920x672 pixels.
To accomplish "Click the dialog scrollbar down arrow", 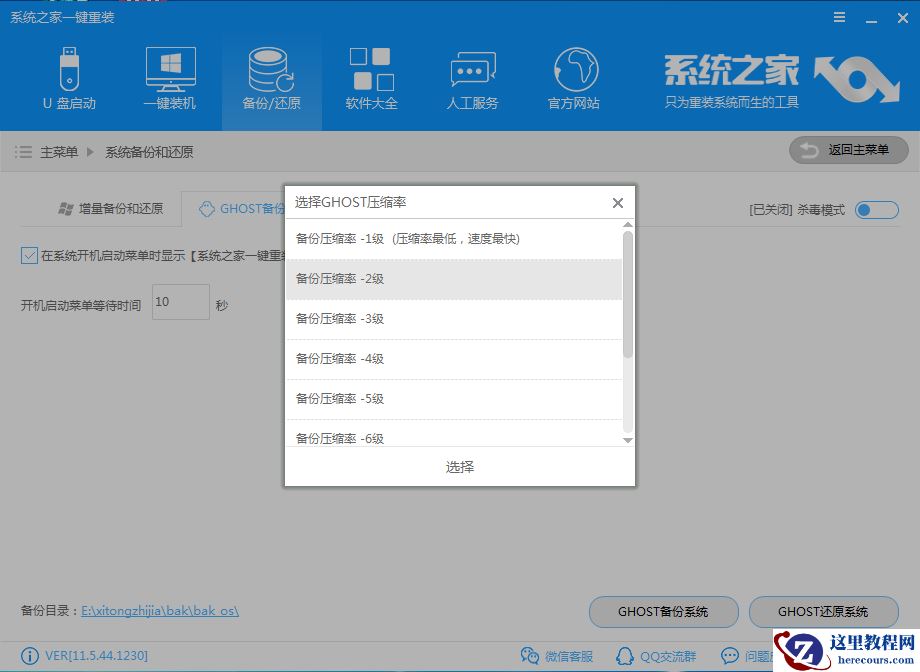I will click(629, 440).
